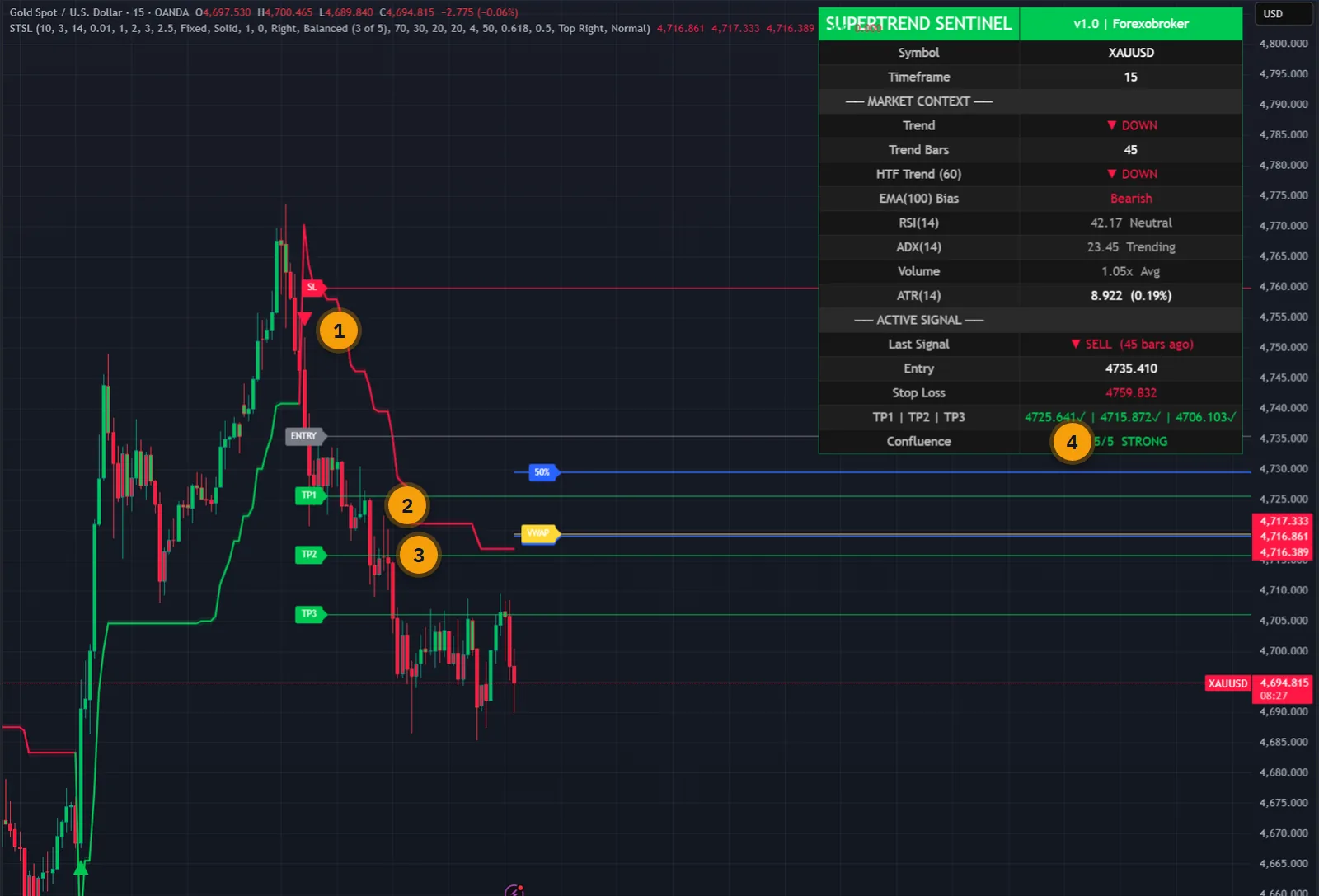The image size is (1319, 896).
Task: Click the RSI(14) row label
Action: coord(918,223)
